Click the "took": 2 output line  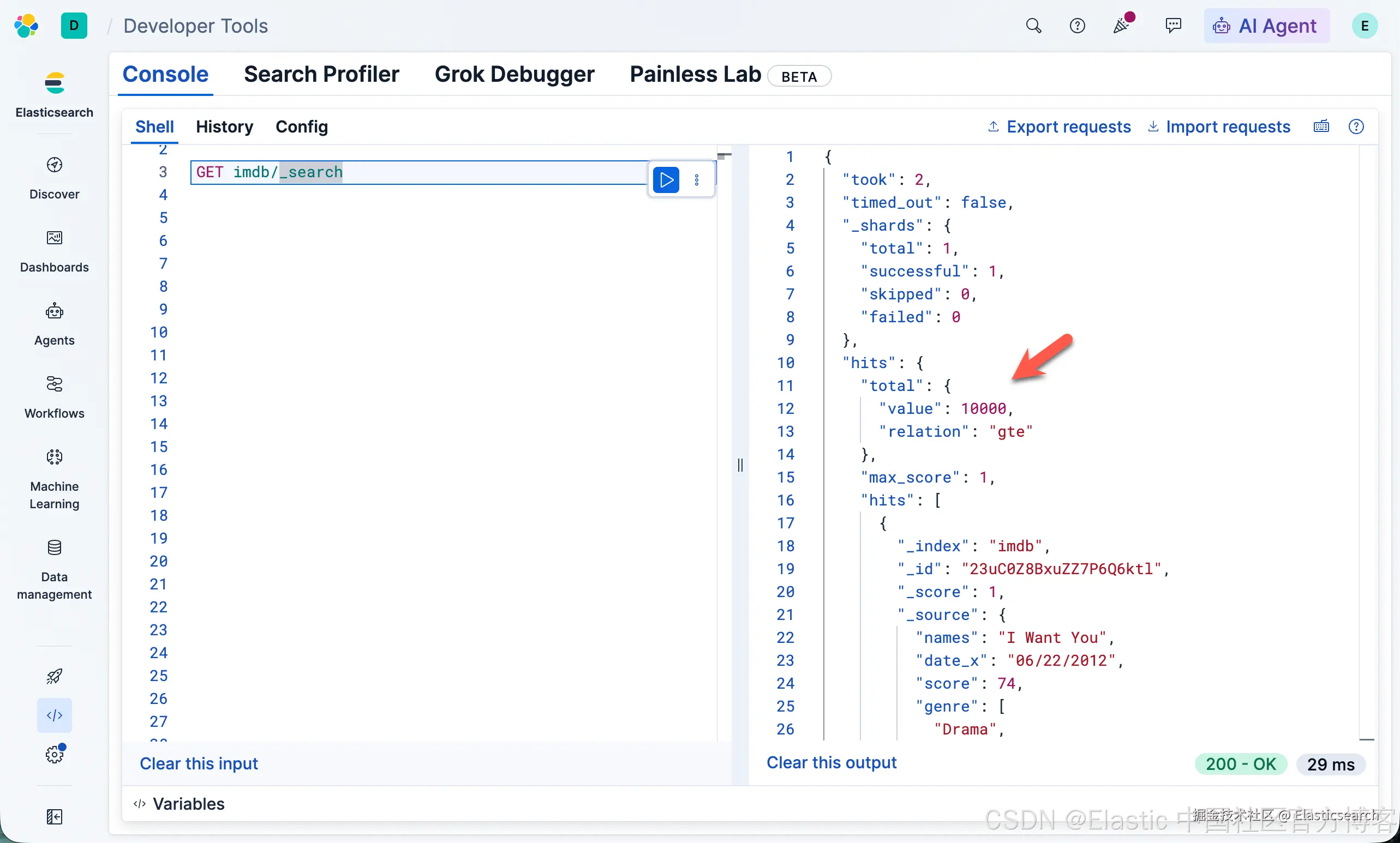tap(887, 179)
